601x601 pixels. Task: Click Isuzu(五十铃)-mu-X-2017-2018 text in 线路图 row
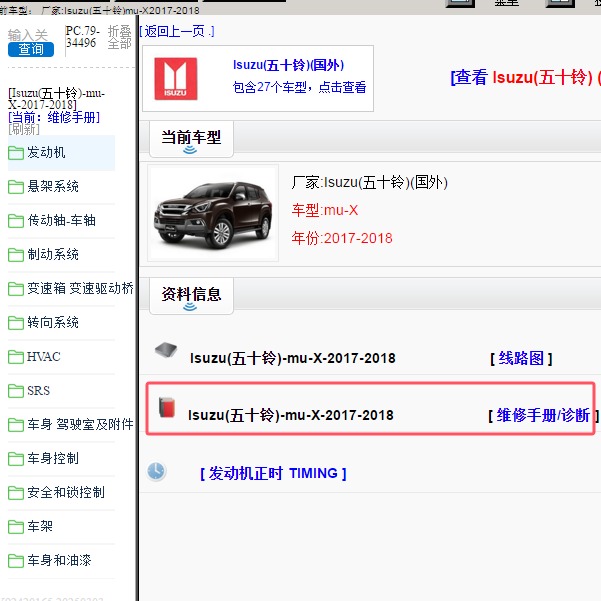tap(292, 358)
